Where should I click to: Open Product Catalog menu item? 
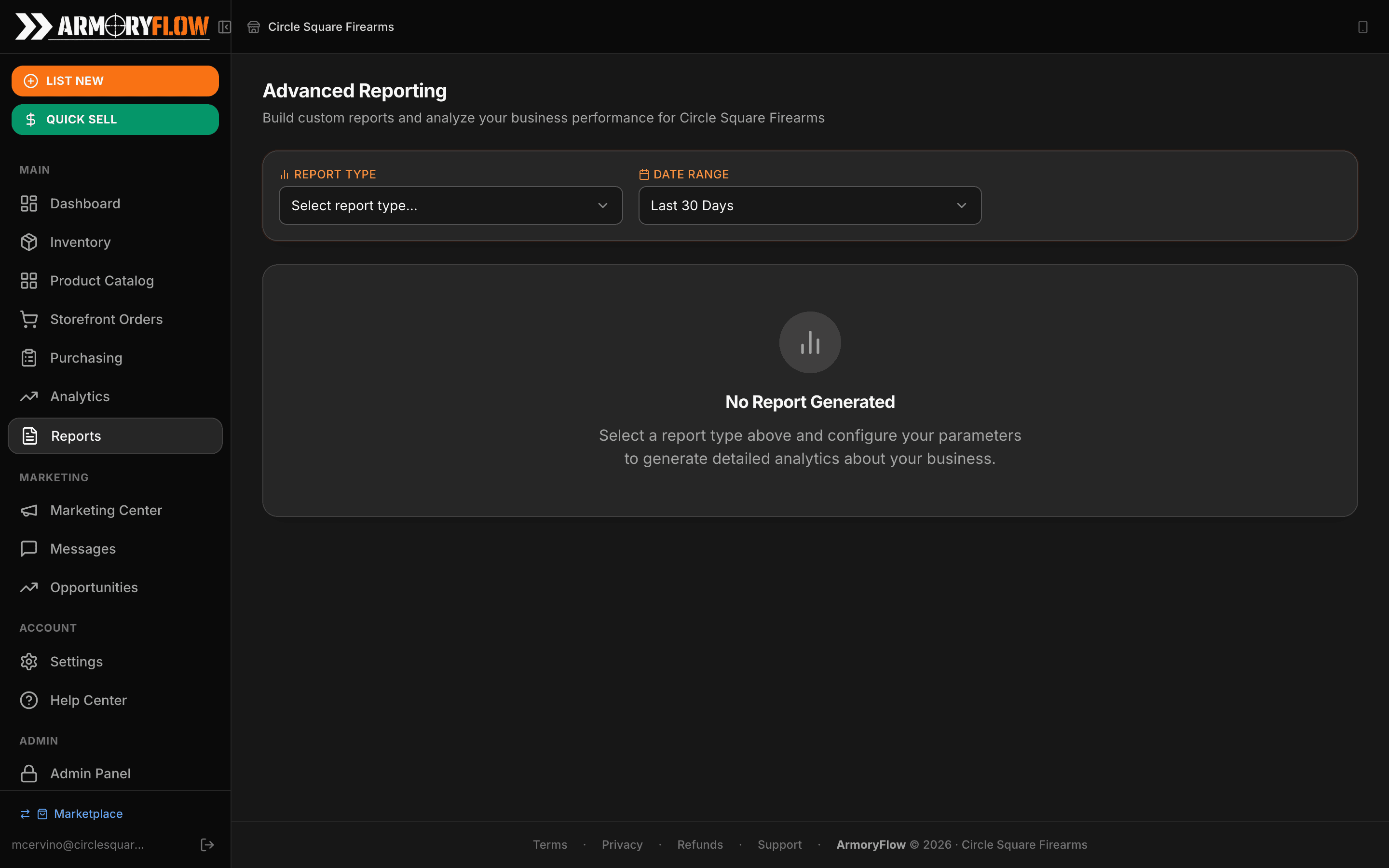click(x=115, y=281)
